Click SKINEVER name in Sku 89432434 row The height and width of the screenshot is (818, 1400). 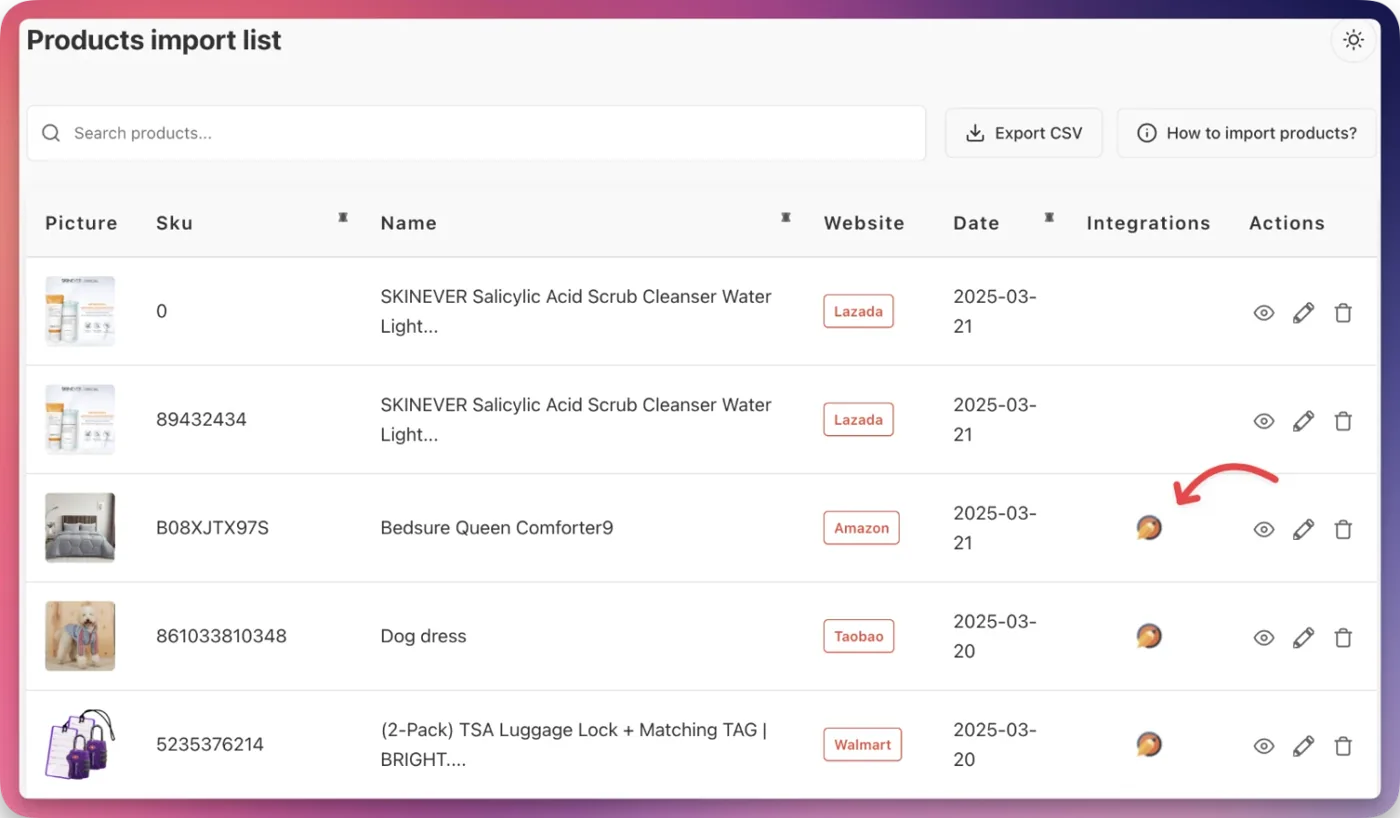click(576, 420)
